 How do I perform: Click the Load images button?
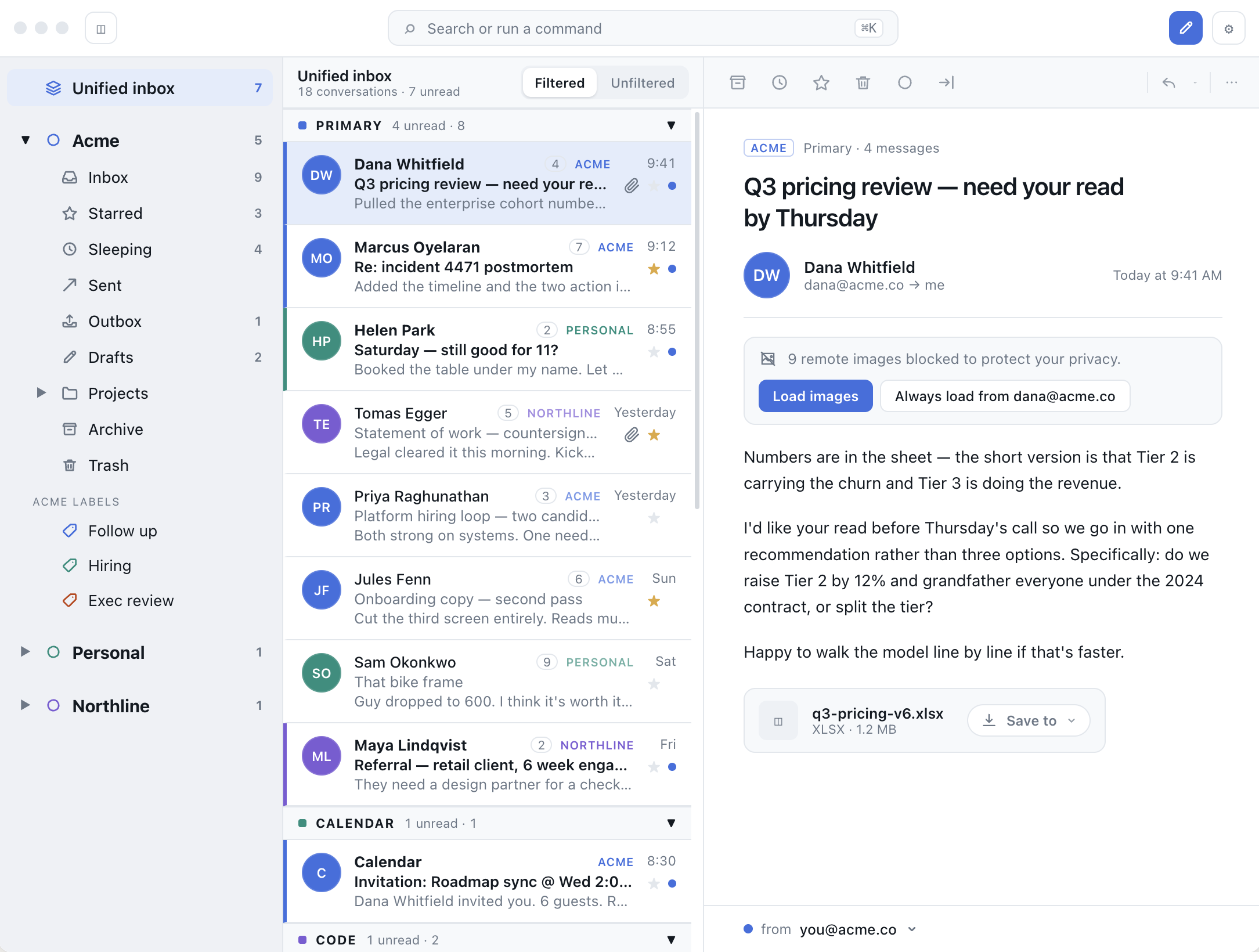tap(815, 396)
